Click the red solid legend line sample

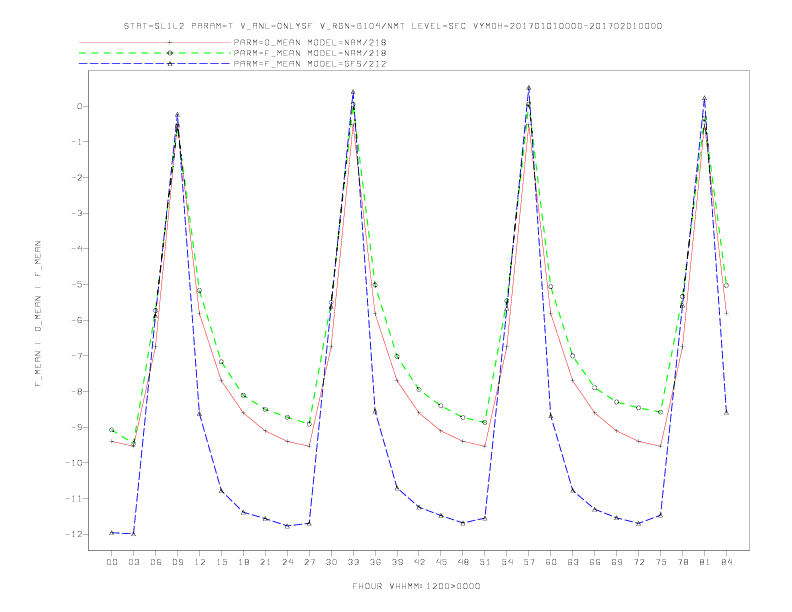click(155, 42)
